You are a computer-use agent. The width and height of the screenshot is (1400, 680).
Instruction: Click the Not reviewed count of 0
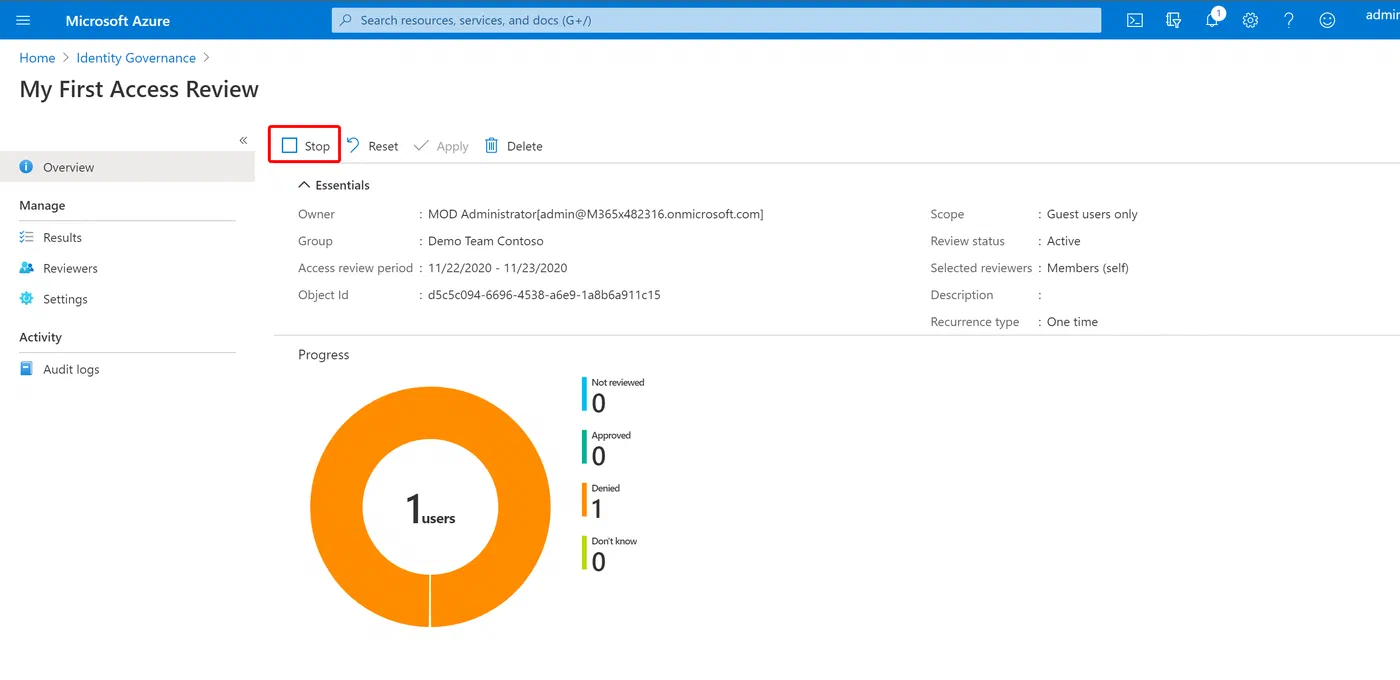tap(598, 403)
